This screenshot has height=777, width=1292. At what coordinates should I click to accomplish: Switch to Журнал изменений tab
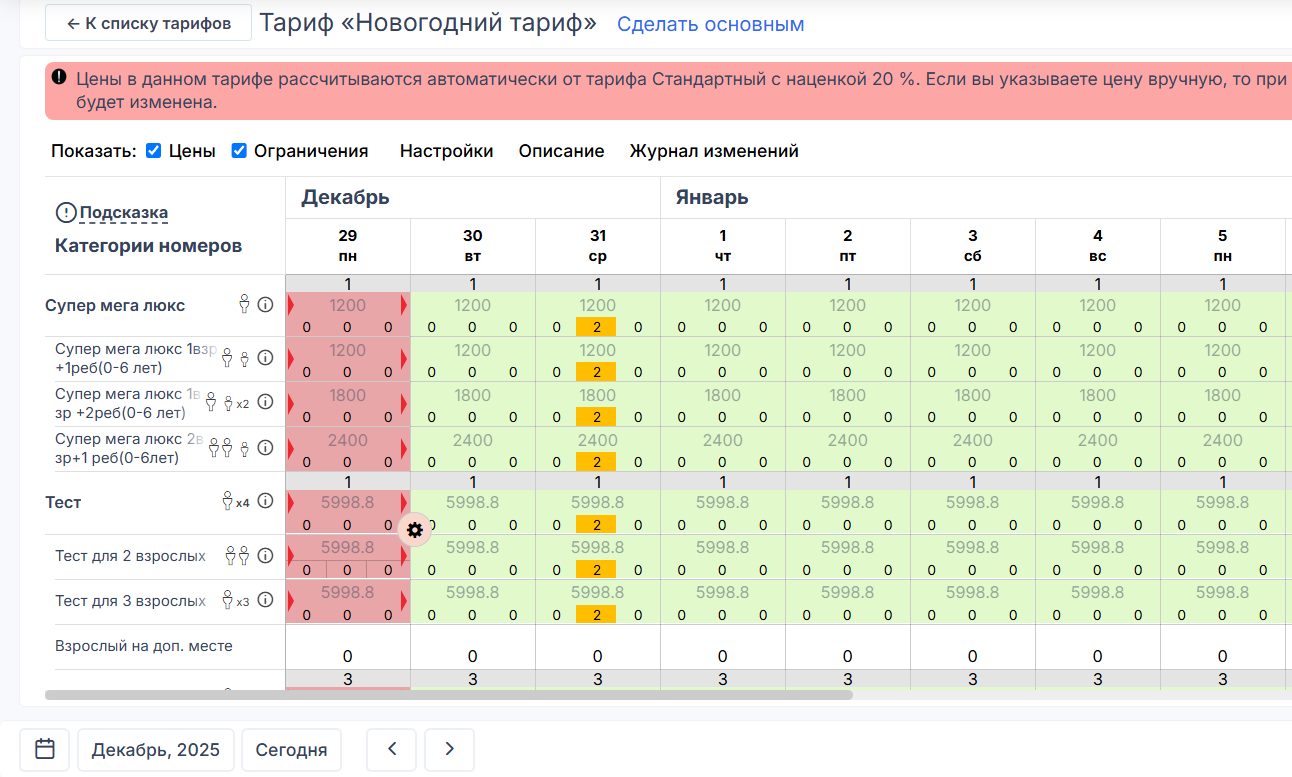click(x=713, y=151)
